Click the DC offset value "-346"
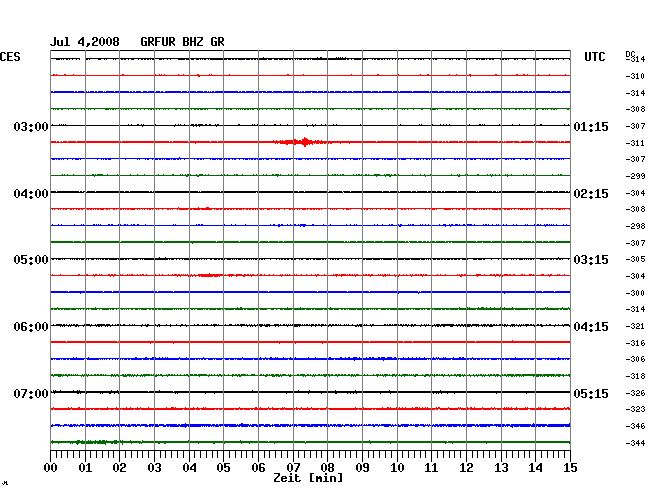Screen dimensions: 650x494 [x=635, y=426]
